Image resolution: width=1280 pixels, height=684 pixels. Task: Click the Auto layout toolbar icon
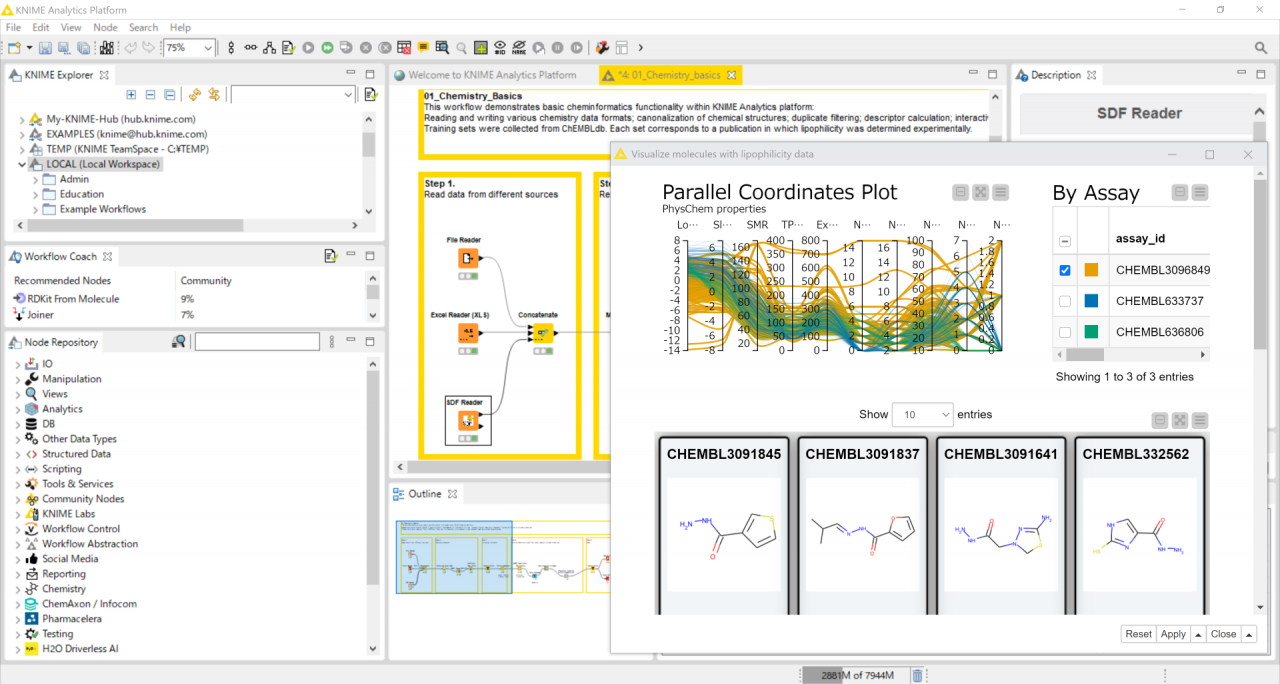pyautogui.click(x=270, y=47)
